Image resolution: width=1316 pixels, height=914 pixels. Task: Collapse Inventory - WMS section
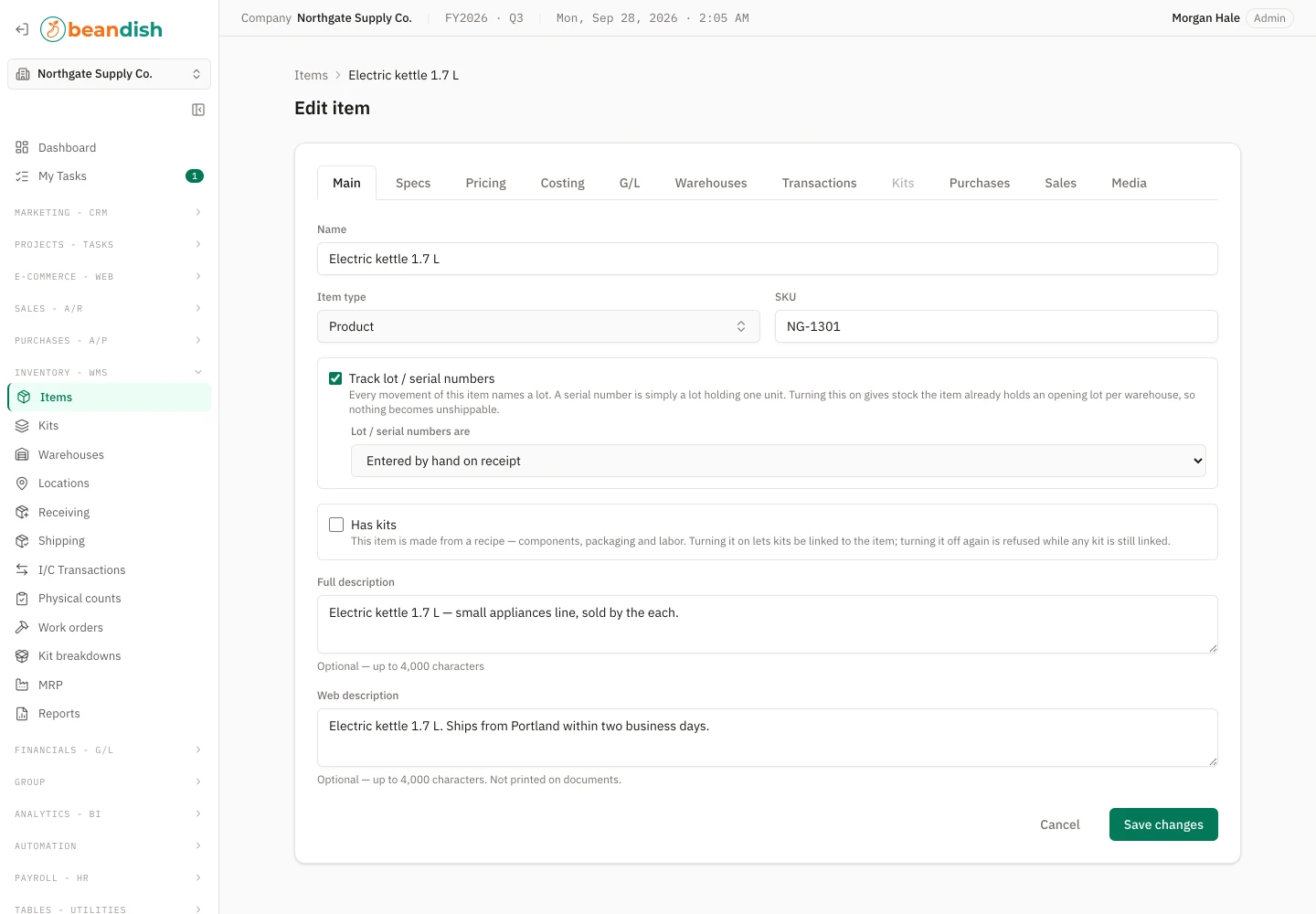point(109,372)
